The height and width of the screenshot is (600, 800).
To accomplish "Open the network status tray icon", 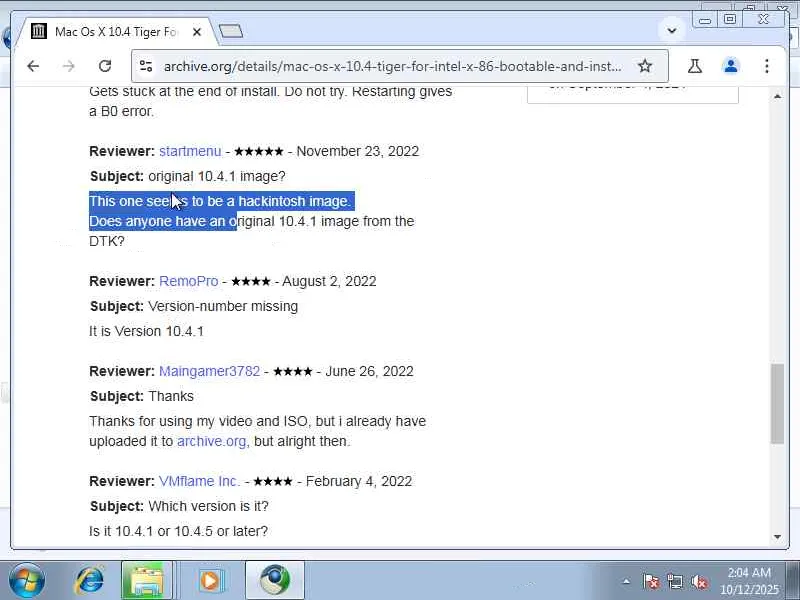I will click(675, 582).
